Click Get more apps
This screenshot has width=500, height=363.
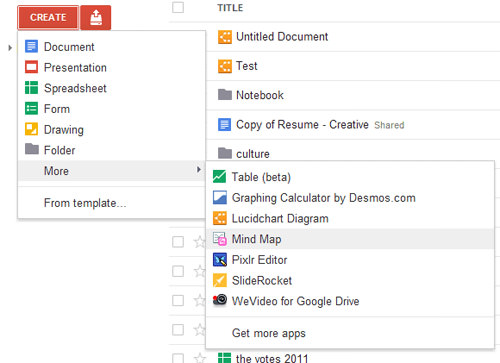tap(350, 333)
